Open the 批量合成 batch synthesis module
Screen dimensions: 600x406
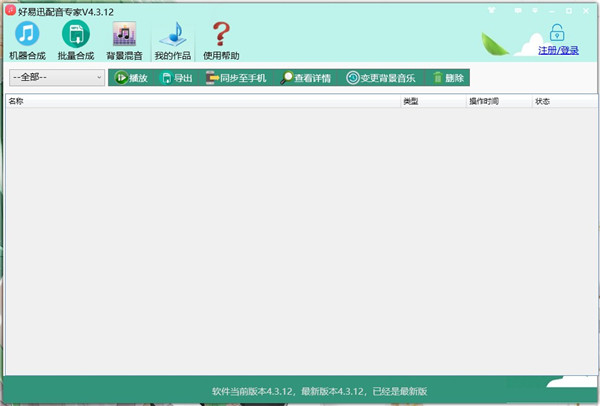coord(77,40)
